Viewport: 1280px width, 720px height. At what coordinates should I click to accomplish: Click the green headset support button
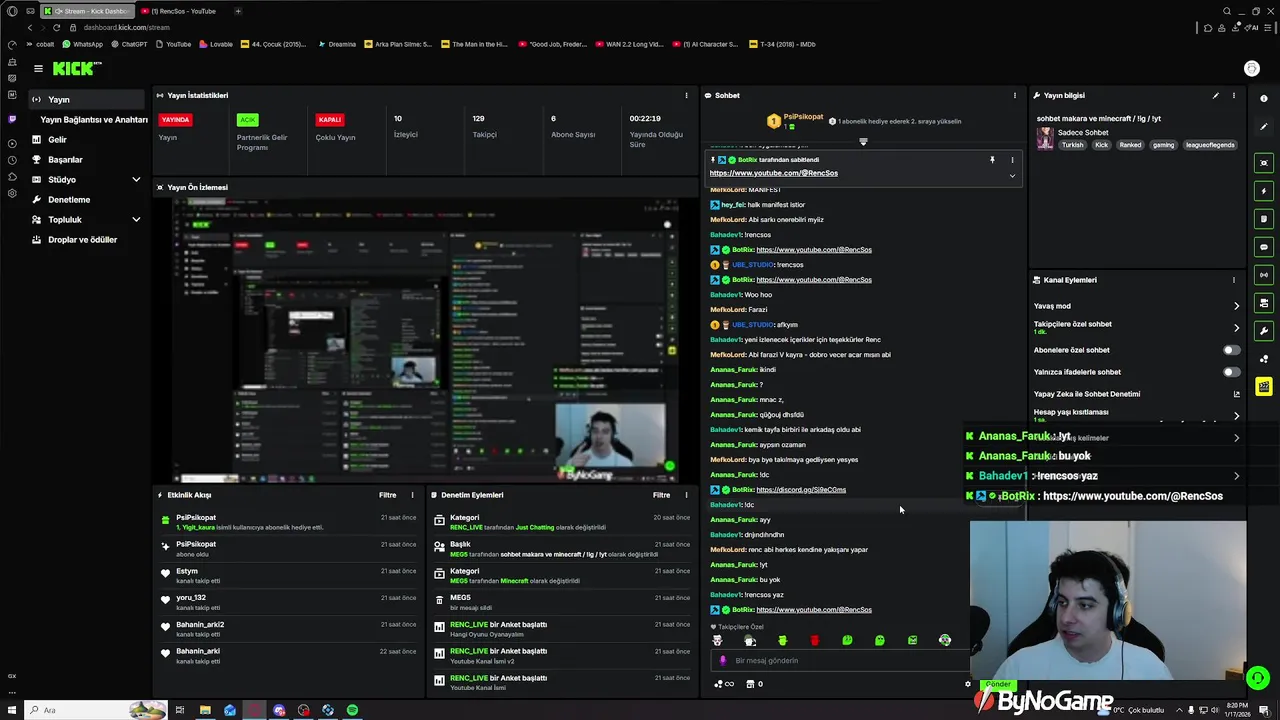(1258, 677)
